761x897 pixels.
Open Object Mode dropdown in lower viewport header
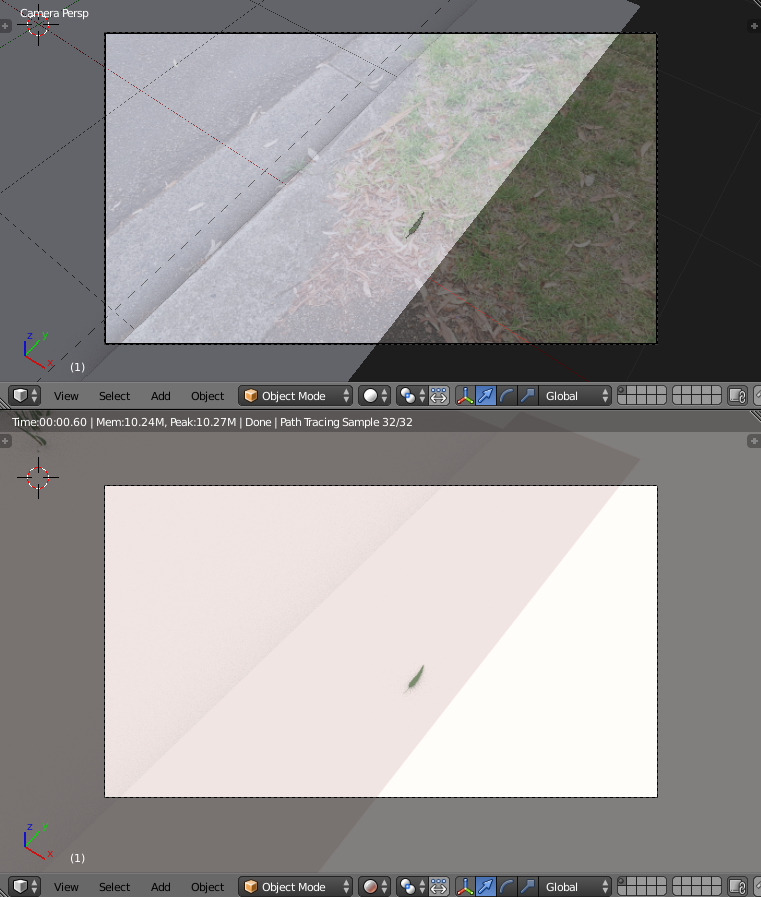coord(295,887)
